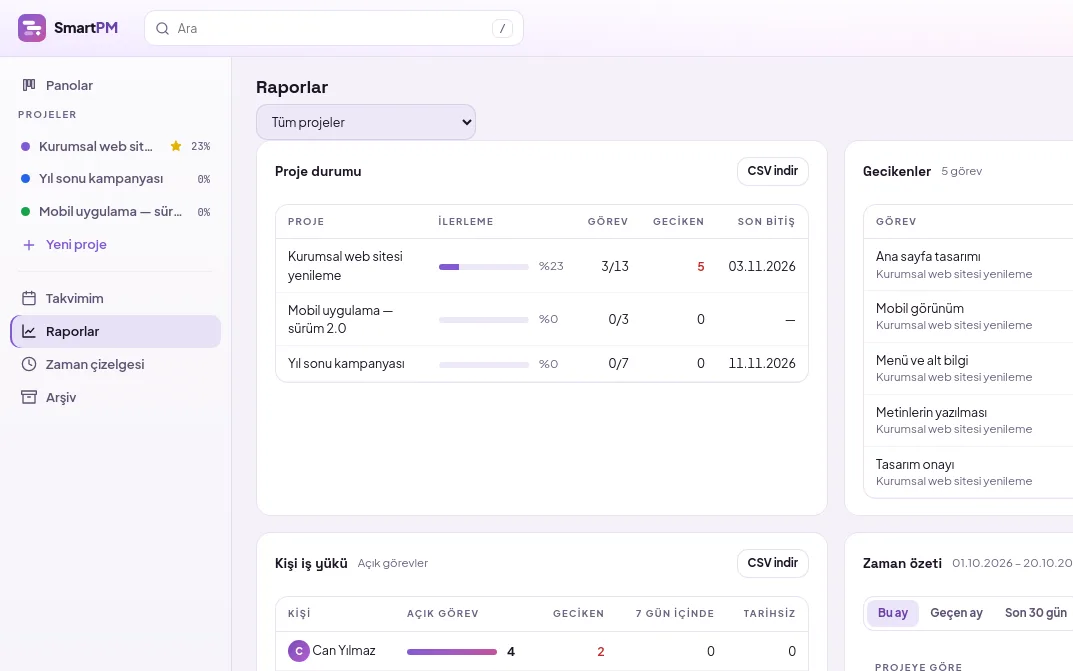The width and height of the screenshot is (1073, 671).
Task: Open Zaman çizelgesi page
Action: pyautogui.click(x=116, y=365)
